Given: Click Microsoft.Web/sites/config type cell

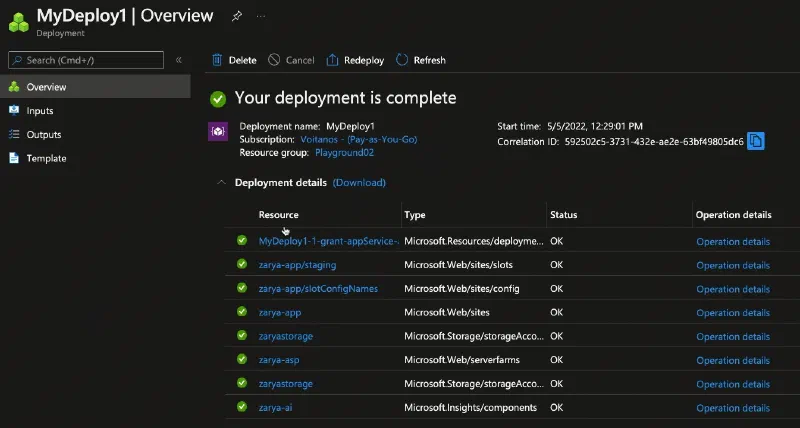Looking at the screenshot, I should 462,289.
